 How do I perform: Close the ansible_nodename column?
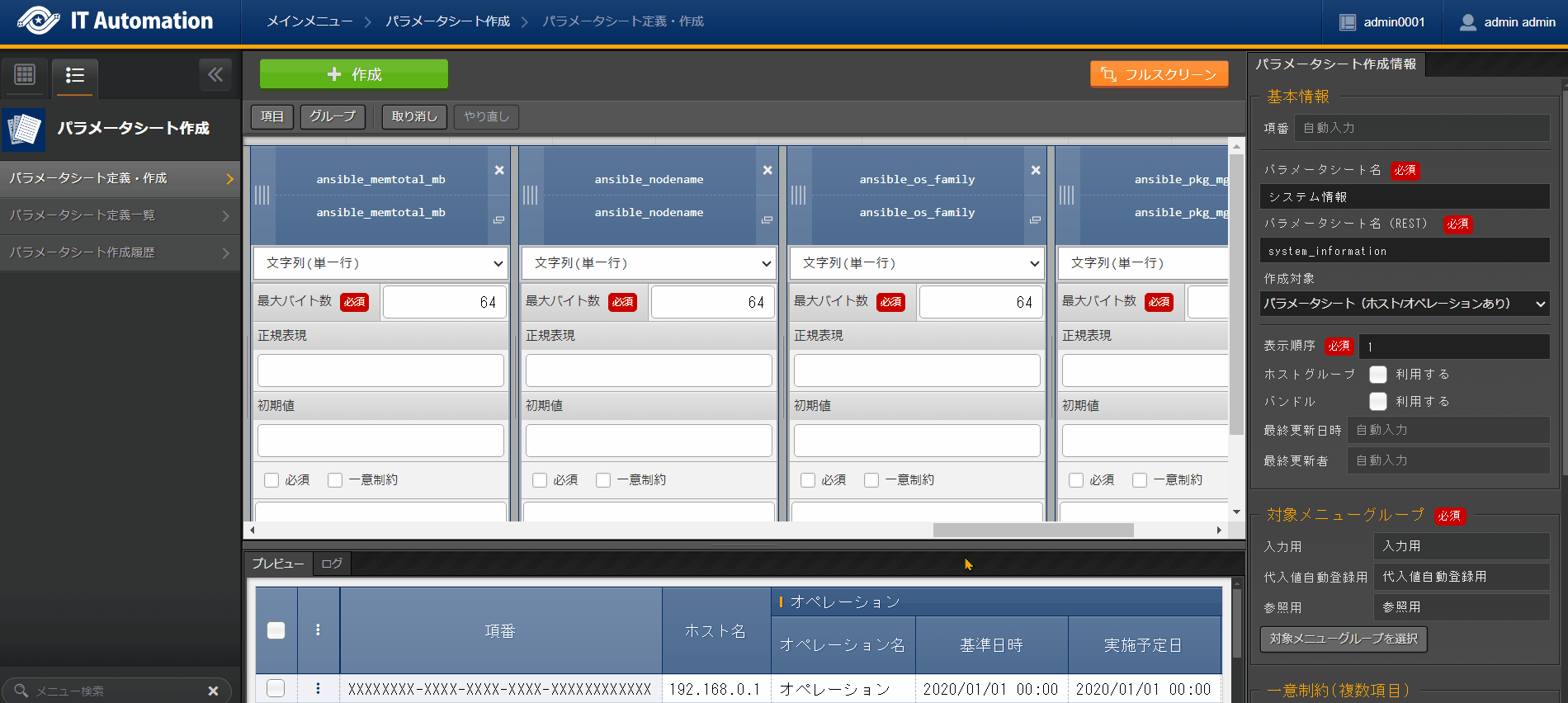tap(767, 170)
